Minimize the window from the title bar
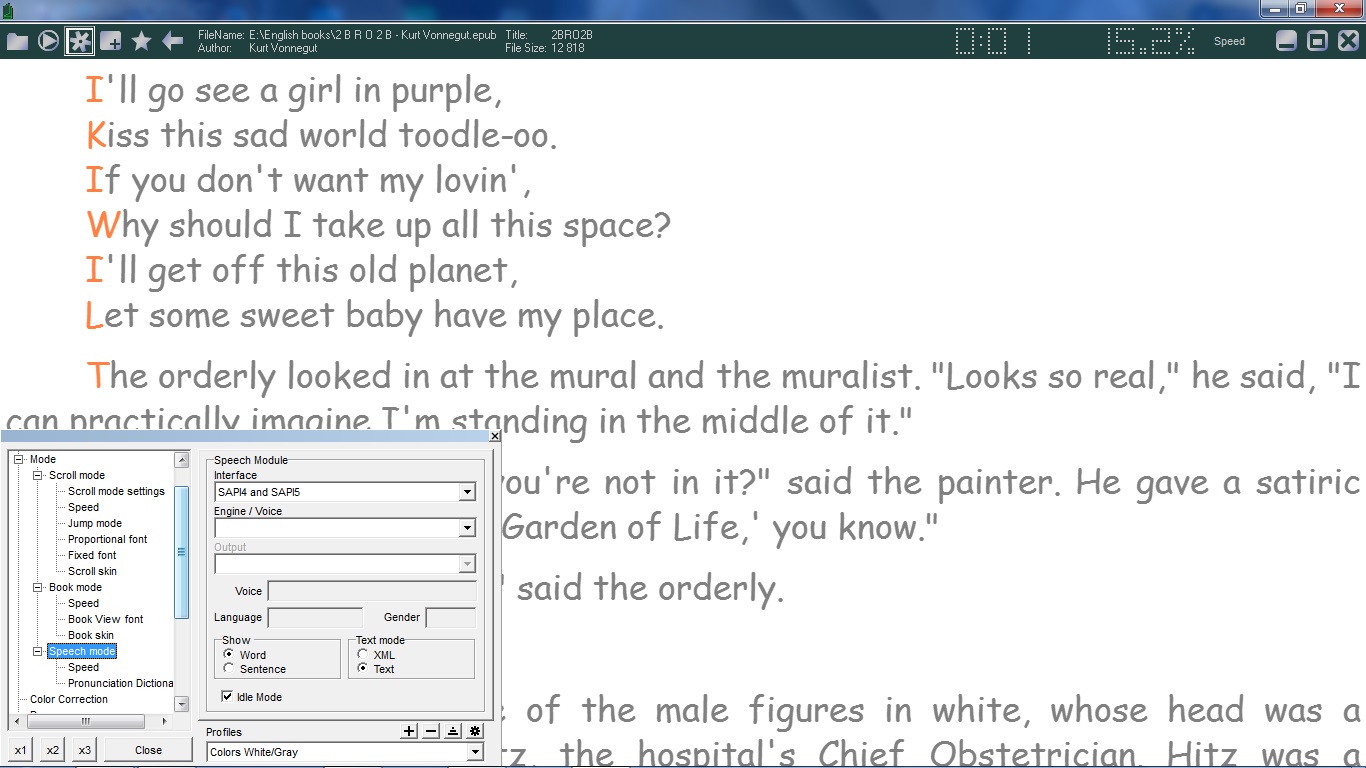Viewport: 1366px width, 768px height. click(x=1273, y=9)
